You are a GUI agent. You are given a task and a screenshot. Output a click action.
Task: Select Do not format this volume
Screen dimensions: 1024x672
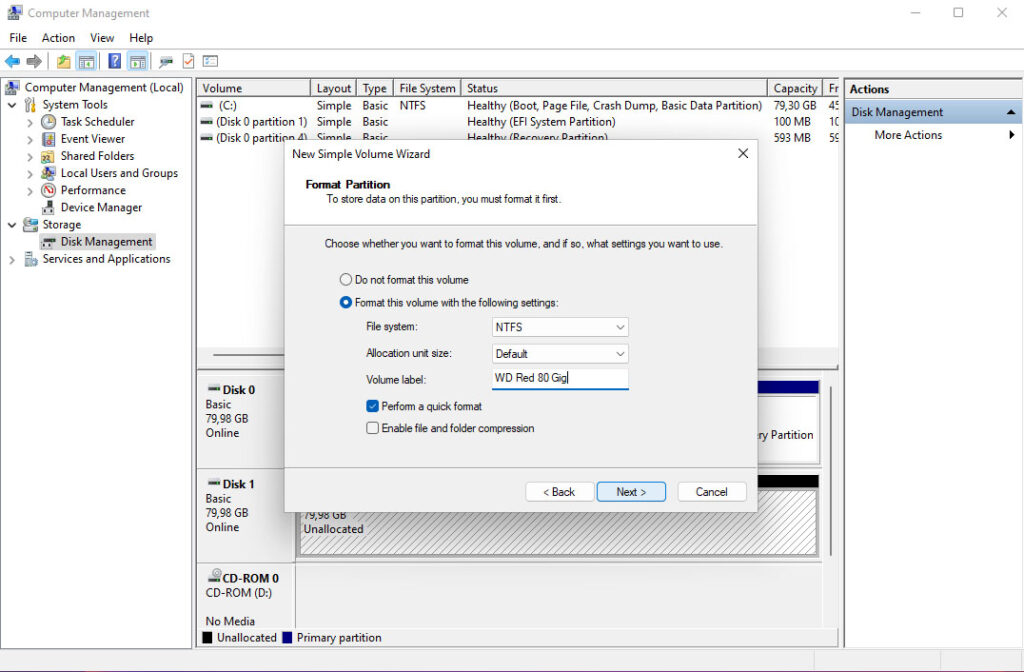345,280
